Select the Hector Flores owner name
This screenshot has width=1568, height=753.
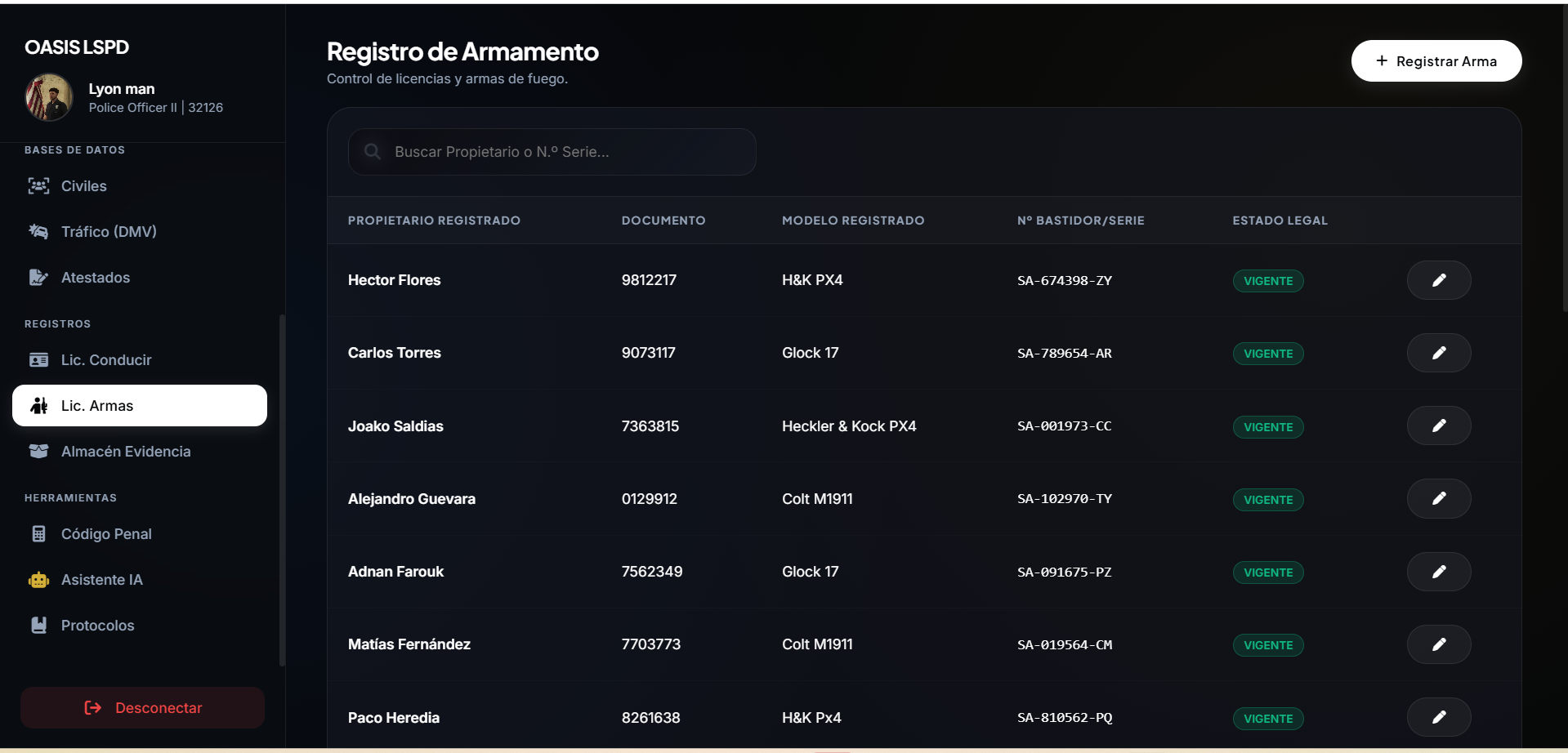click(x=395, y=280)
